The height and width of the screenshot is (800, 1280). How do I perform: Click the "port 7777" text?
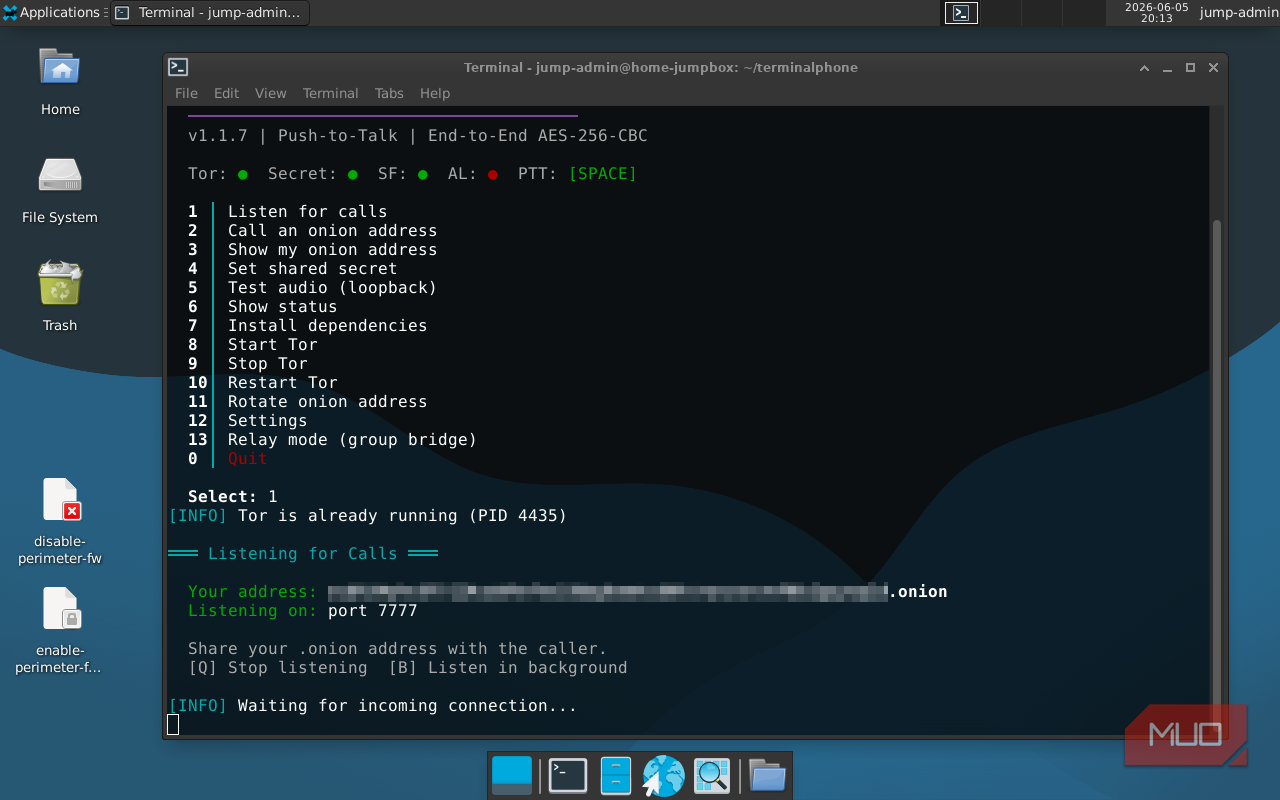(x=372, y=610)
